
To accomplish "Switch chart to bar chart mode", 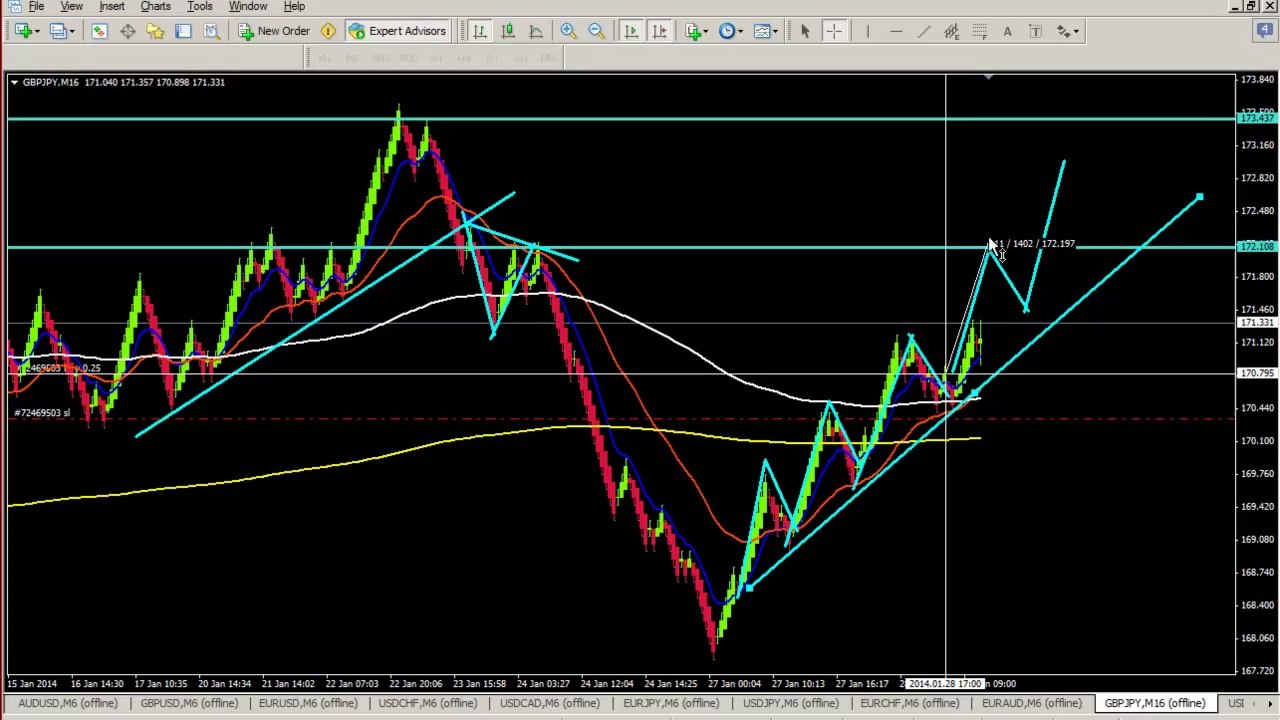I will (x=480, y=31).
